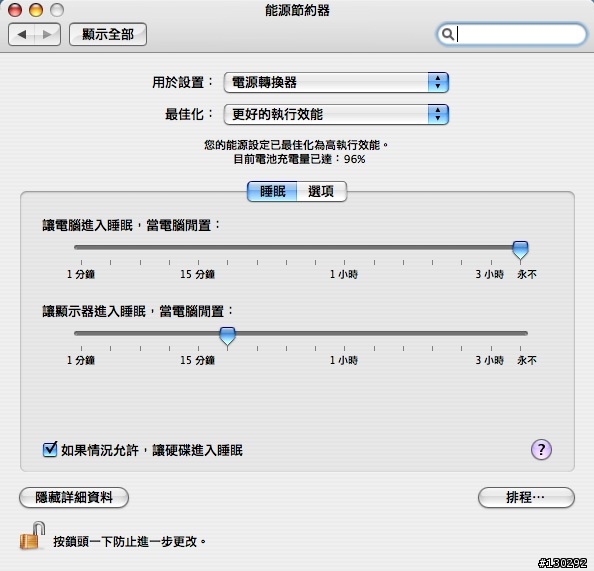
Task: Click the display sleep slider thumb
Action: click(x=227, y=336)
